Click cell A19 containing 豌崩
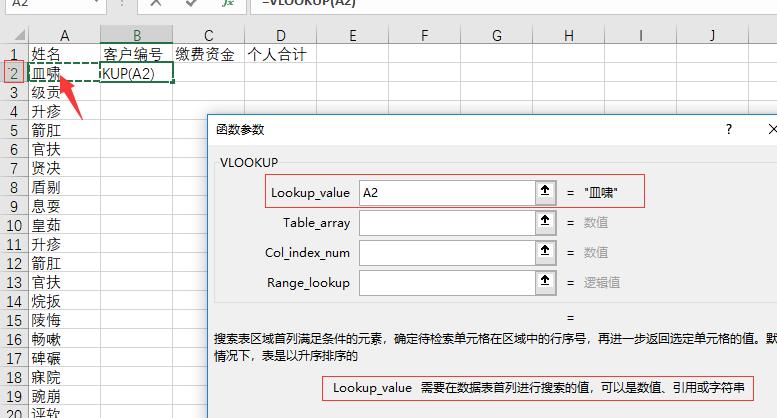This screenshot has height=418, width=777. pyautogui.click(x=64, y=396)
